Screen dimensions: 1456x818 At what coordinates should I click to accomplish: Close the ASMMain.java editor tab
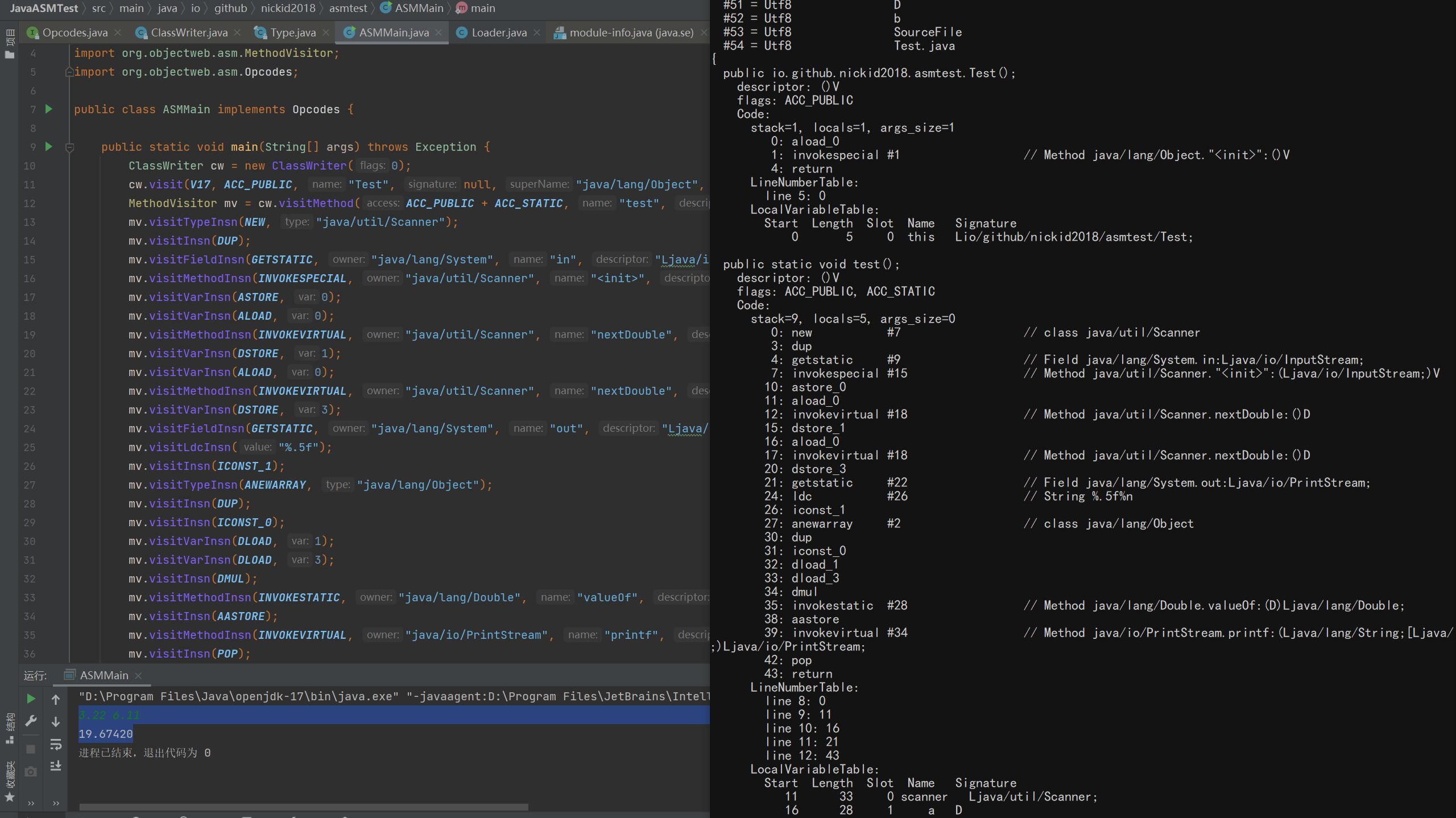439,32
